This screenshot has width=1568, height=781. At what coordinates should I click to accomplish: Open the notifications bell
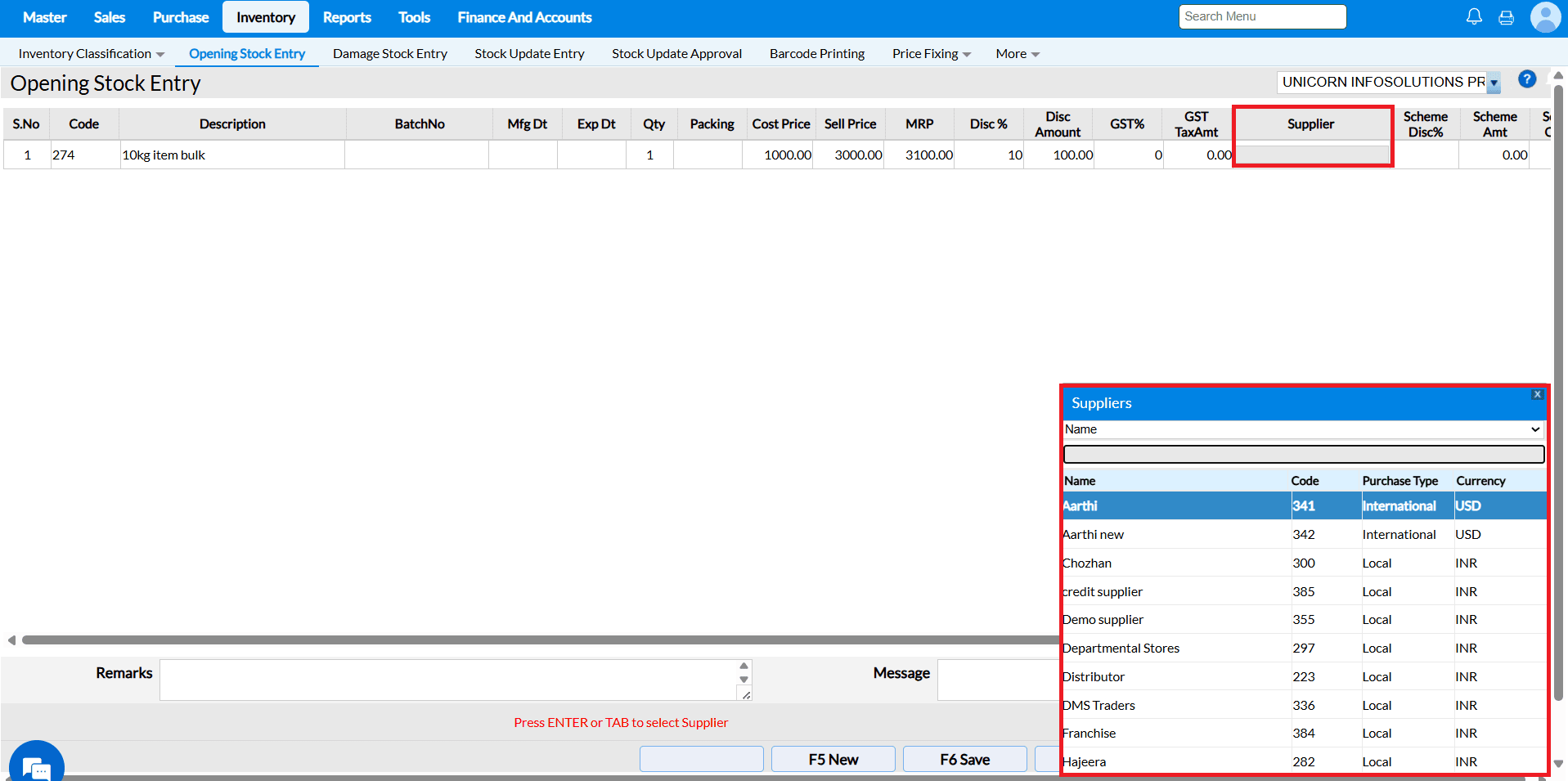coord(1474,16)
